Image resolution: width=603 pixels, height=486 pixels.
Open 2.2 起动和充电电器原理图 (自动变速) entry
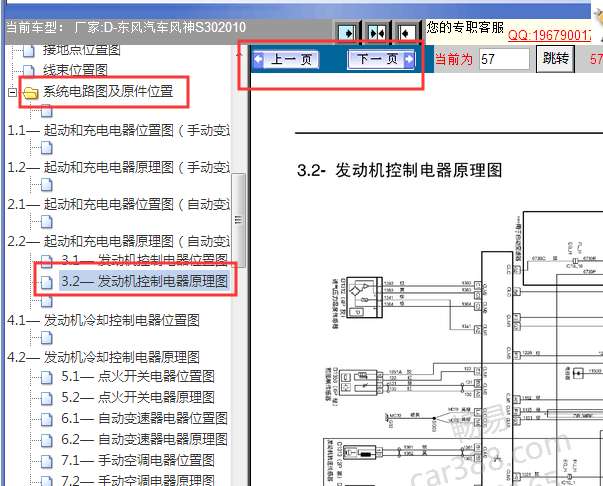(118, 241)
